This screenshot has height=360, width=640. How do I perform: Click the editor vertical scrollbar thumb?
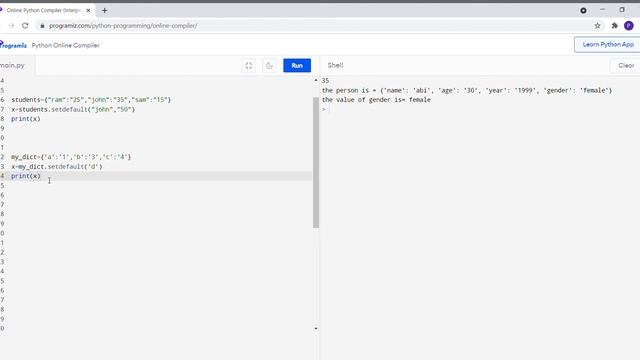point(316,162)
